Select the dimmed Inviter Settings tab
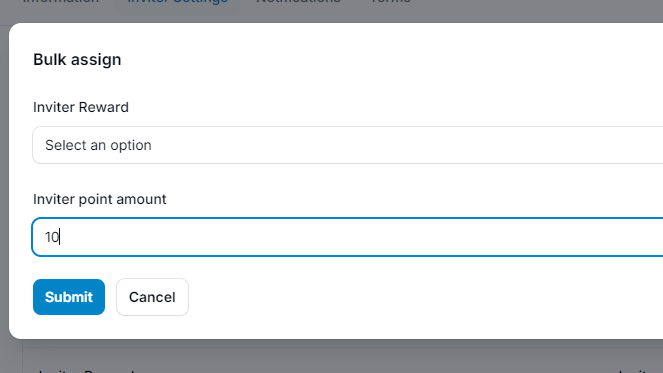663x373 pixels. coord(178,2)
